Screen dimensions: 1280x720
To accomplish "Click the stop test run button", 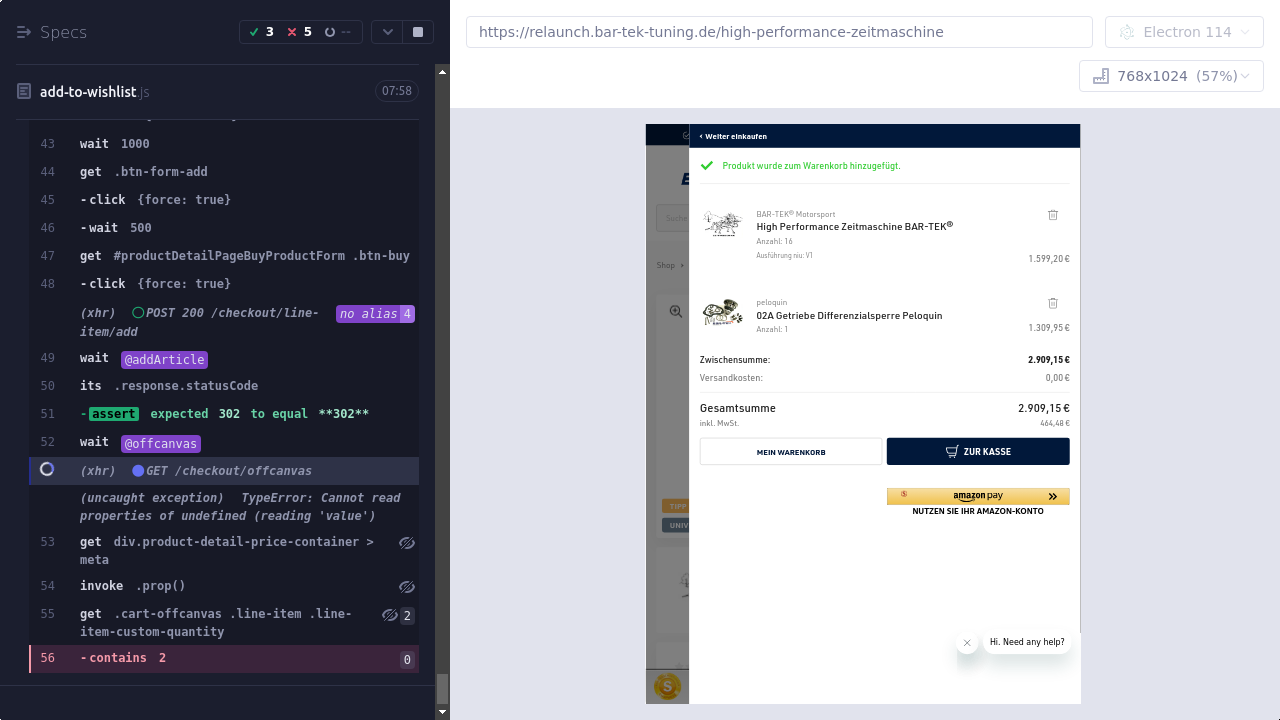I will point(417,32).
